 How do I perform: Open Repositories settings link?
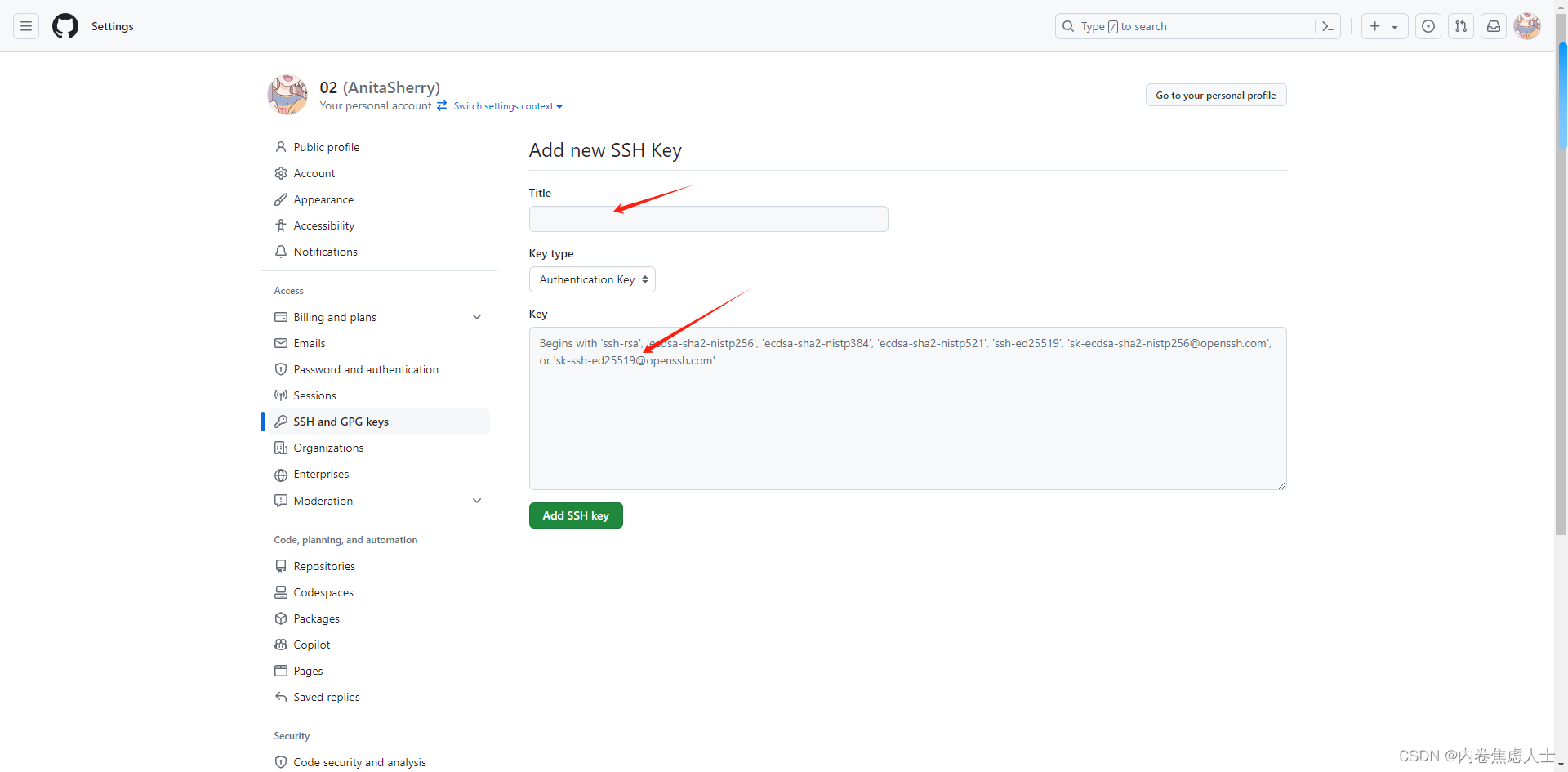[x=324, y=566]
